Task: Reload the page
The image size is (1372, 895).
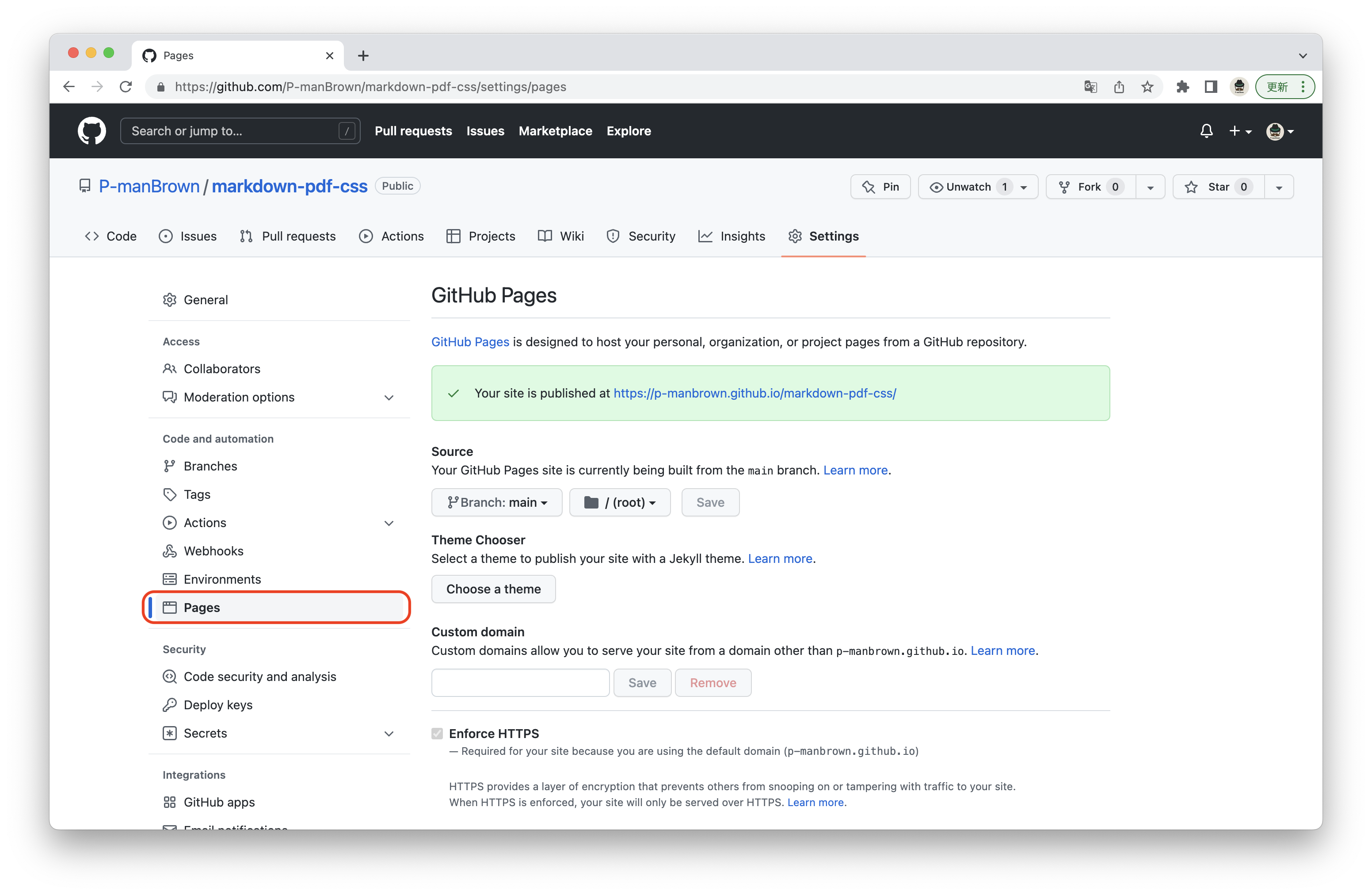Action: (x=126, y=87)
